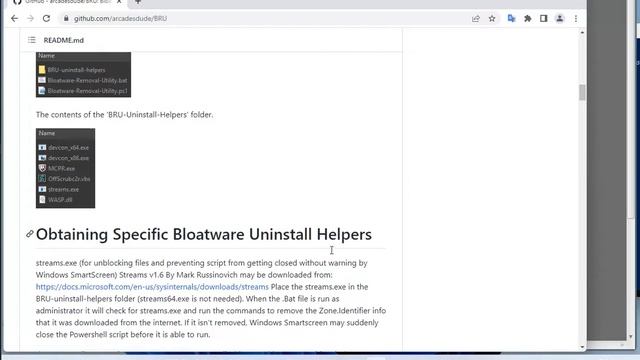640x360 pixels.
Task: Go back with the browser back arrow
Action: [14, 18]
